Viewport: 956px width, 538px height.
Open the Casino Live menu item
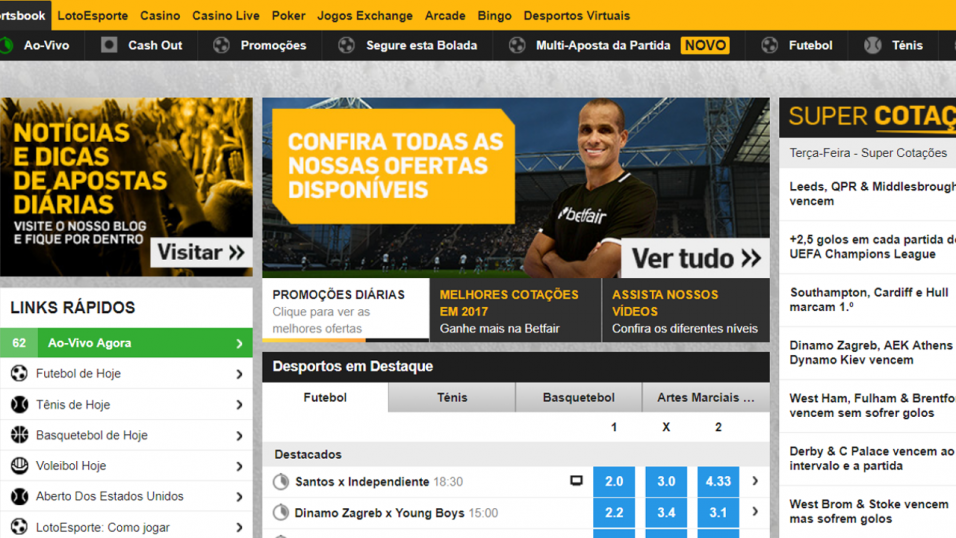tap(226, 15)
